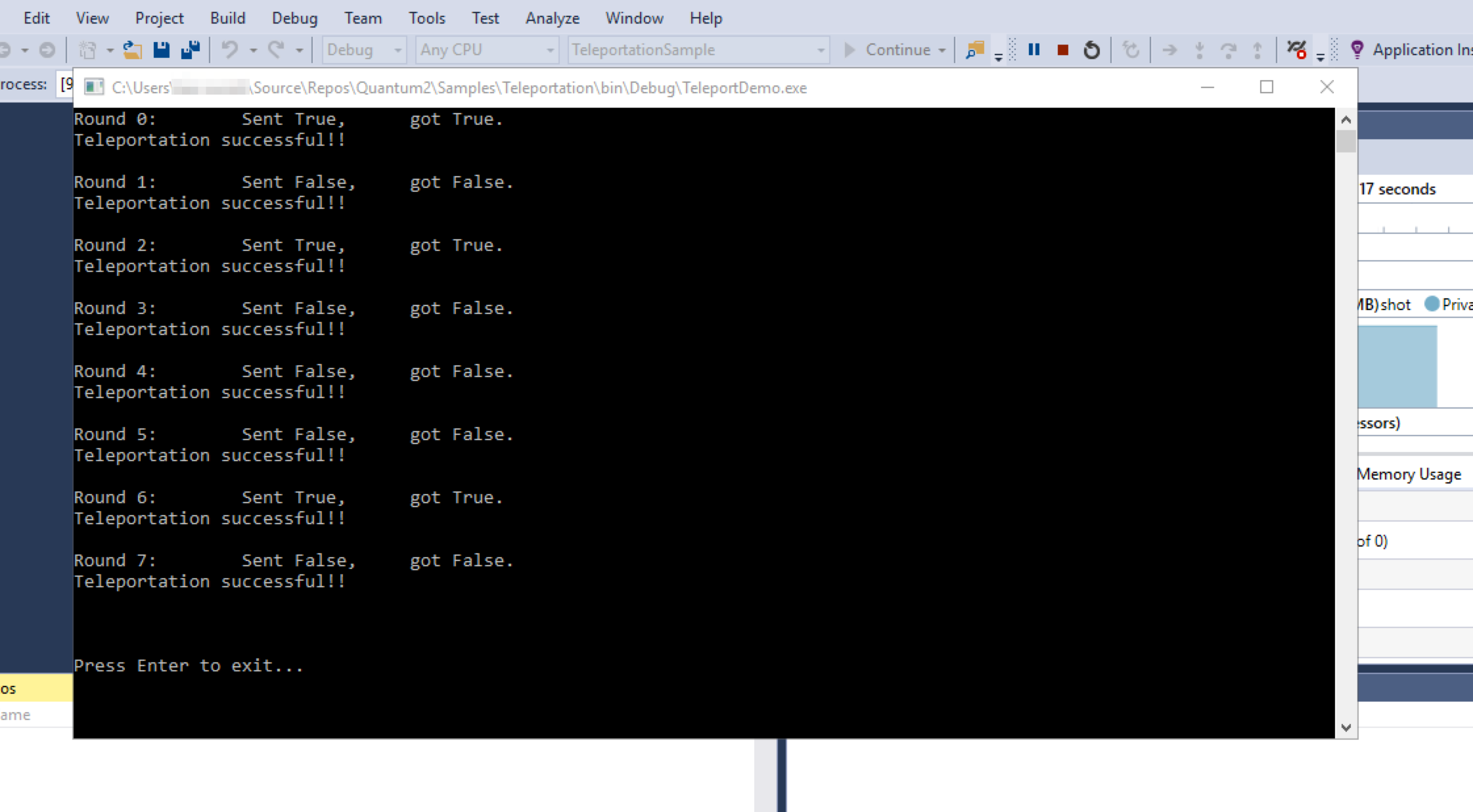
Task: Open the Debug configuration dropdown
Action: [x=365, y=50]
